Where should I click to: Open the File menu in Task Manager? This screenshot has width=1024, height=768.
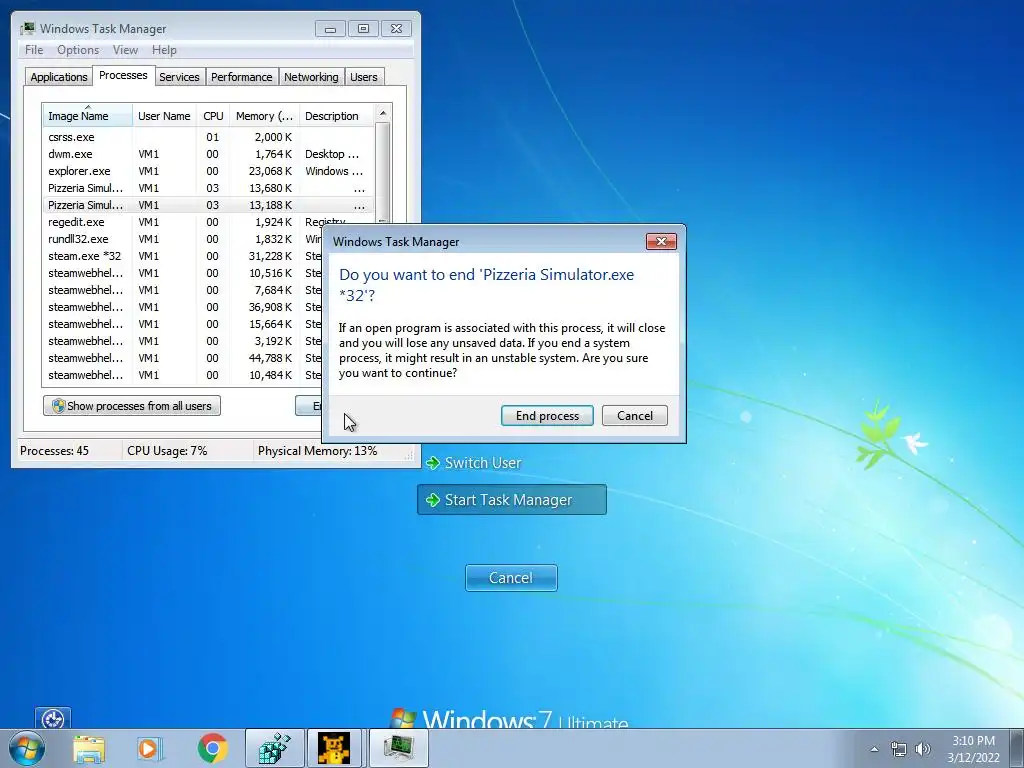[34, 50]
